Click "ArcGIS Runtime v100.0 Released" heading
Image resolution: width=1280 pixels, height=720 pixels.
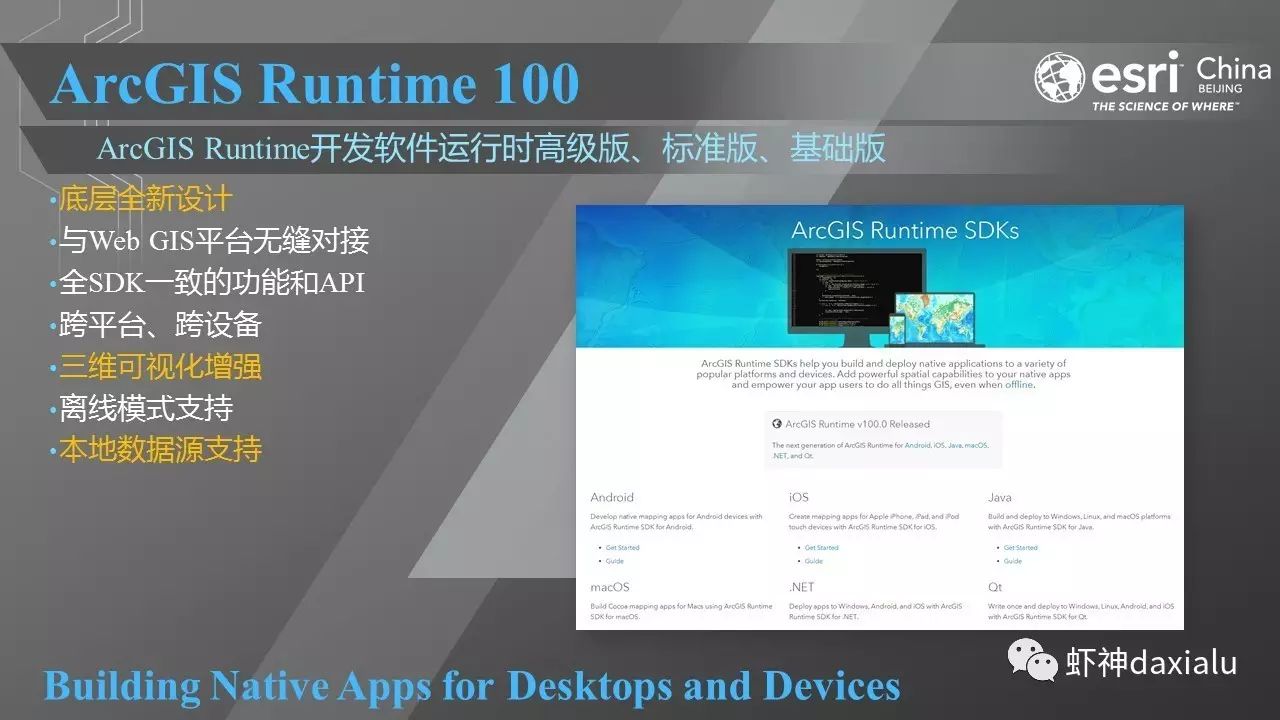coord(857,424)
